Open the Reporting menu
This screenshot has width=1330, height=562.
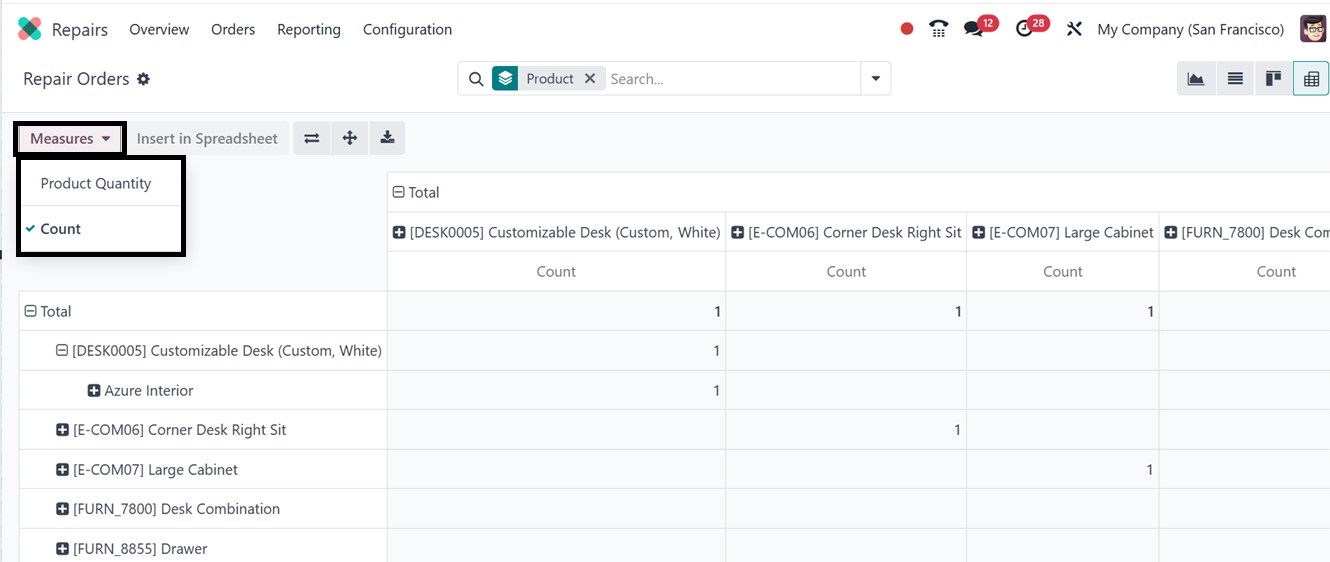[308, 30]
